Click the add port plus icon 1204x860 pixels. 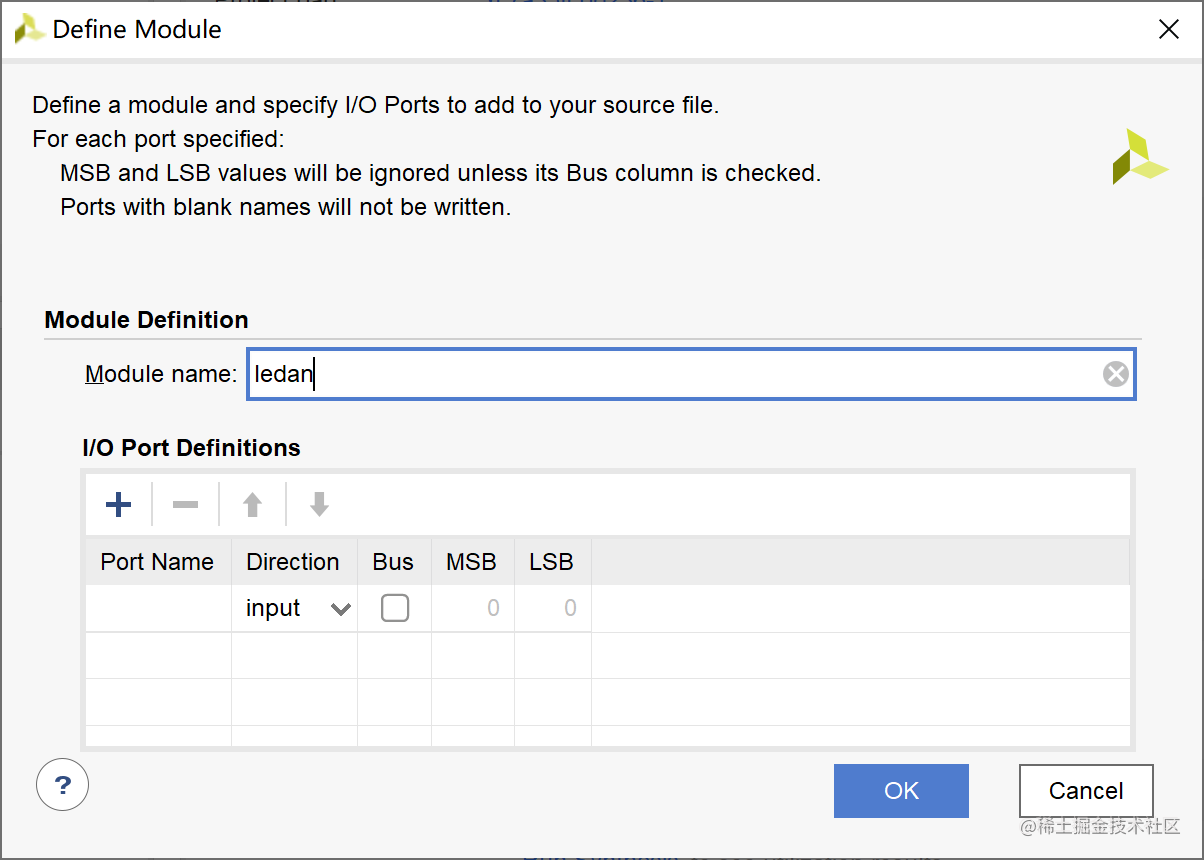tap(118, 505)
